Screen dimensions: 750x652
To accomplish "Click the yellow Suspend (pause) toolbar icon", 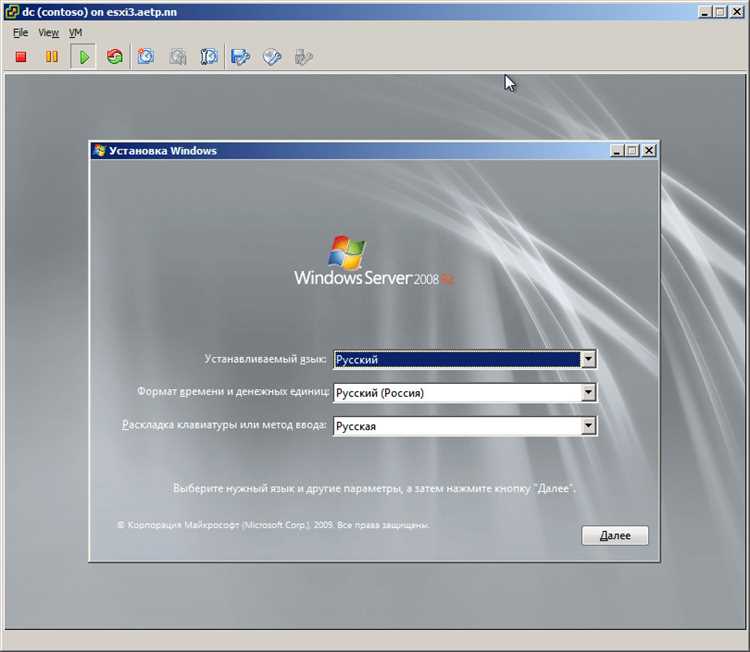I will point(52,57).
